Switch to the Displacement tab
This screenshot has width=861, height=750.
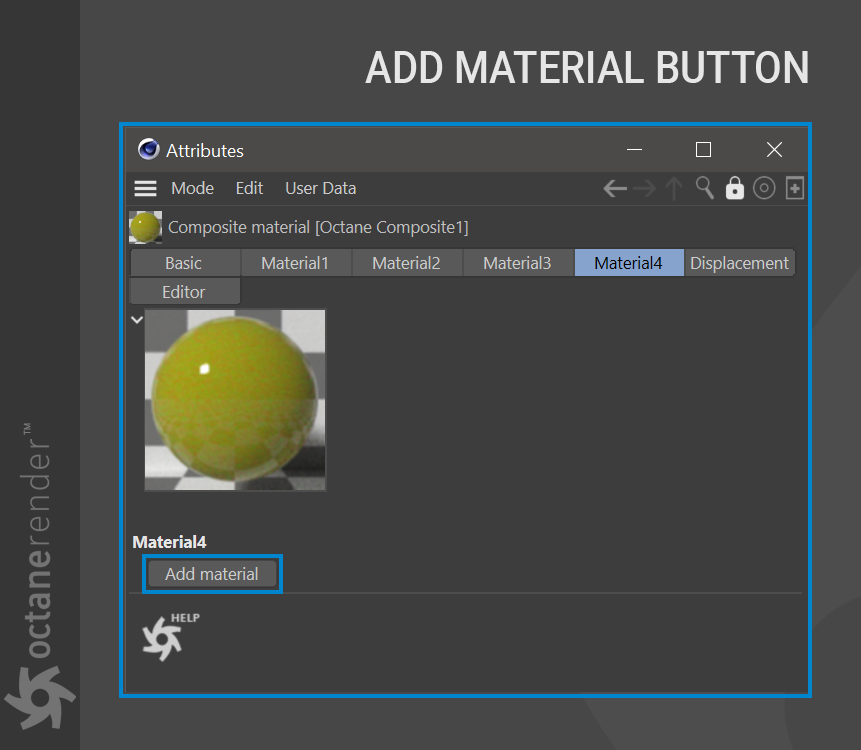click(740, 263)
